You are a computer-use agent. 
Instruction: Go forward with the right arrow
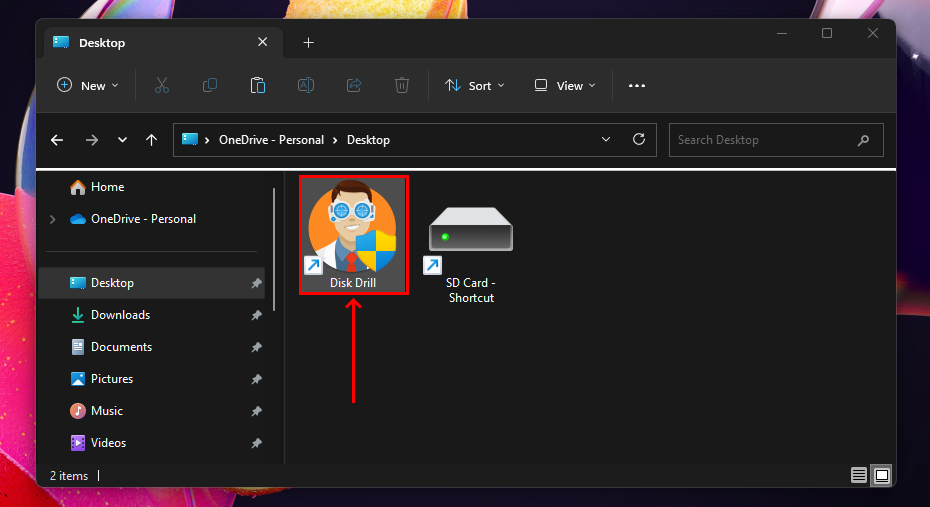click(x=92, y=140)
